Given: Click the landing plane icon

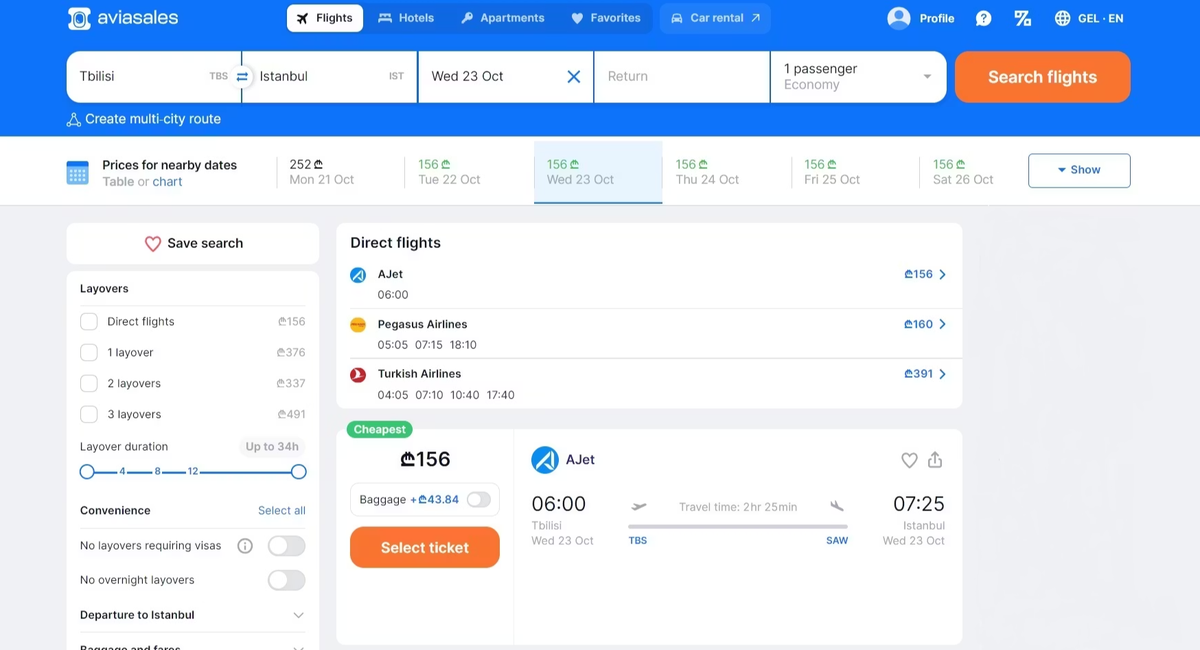Looking at the screenshot, I should pyautogui.click(x=837, y=507).
